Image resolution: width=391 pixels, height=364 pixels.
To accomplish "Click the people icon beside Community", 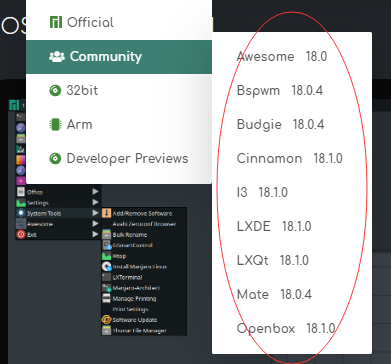I will coord(57,57).
